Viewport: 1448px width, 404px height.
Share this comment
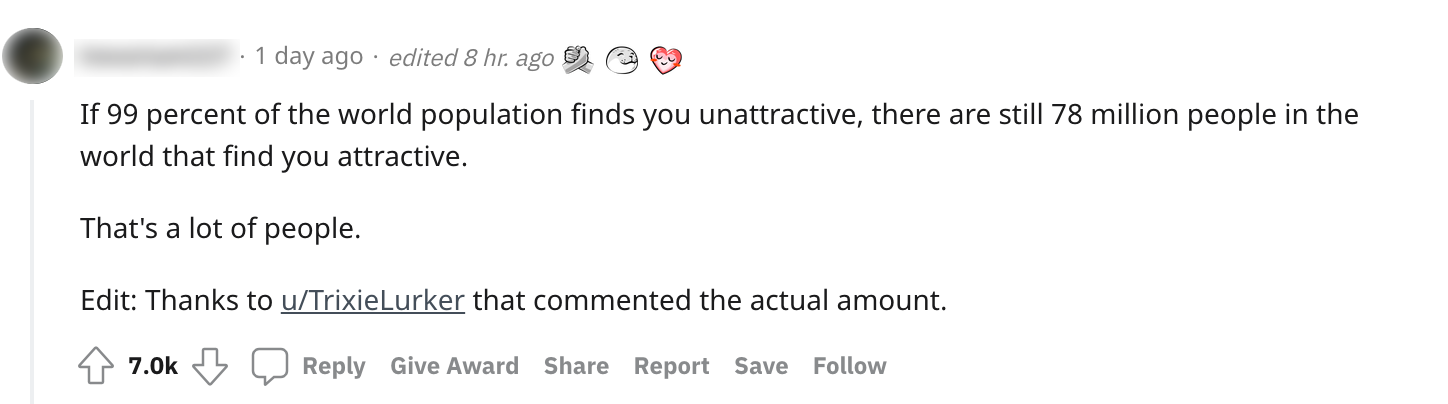click(x=576, y=367)
